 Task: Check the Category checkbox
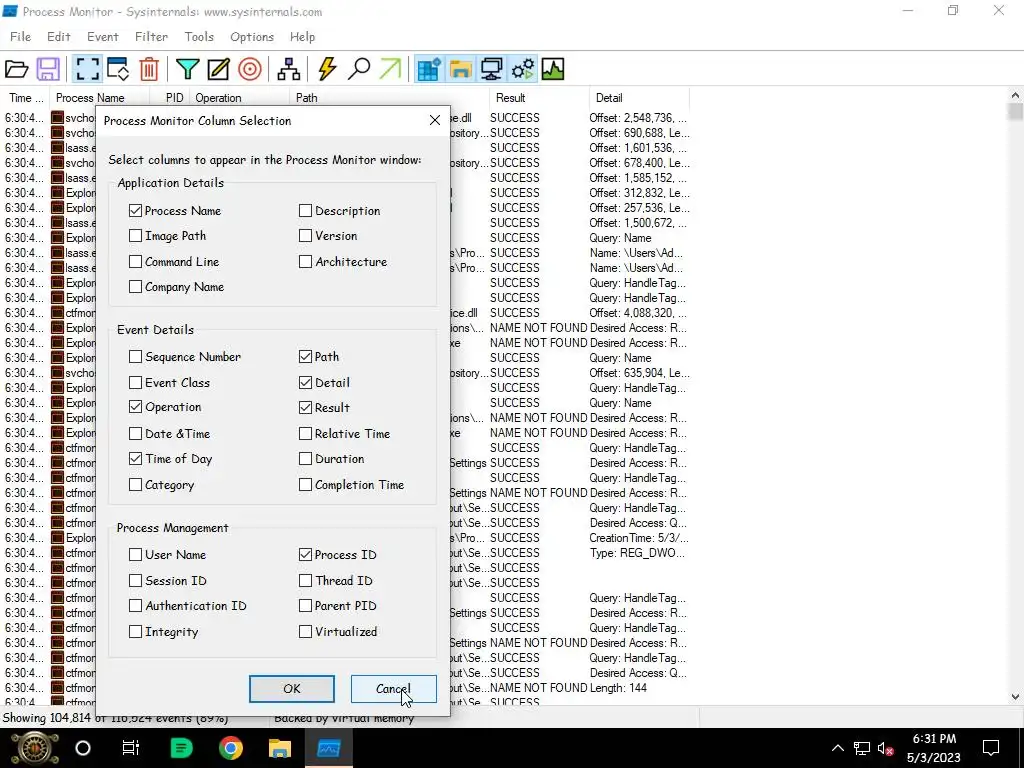click(135, 485)
